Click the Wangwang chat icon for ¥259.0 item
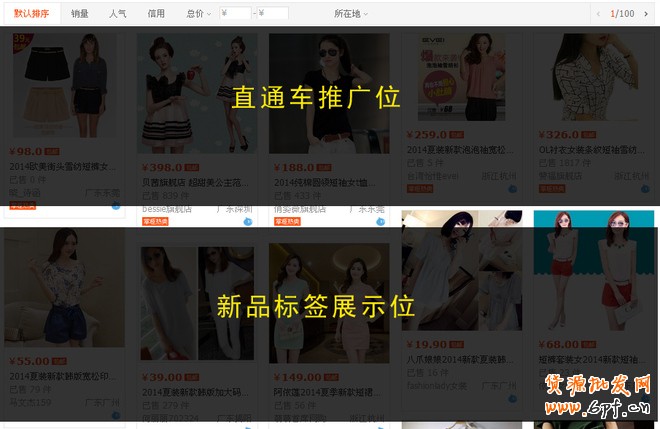Screen dimensions: 660x429 (512, 187)
